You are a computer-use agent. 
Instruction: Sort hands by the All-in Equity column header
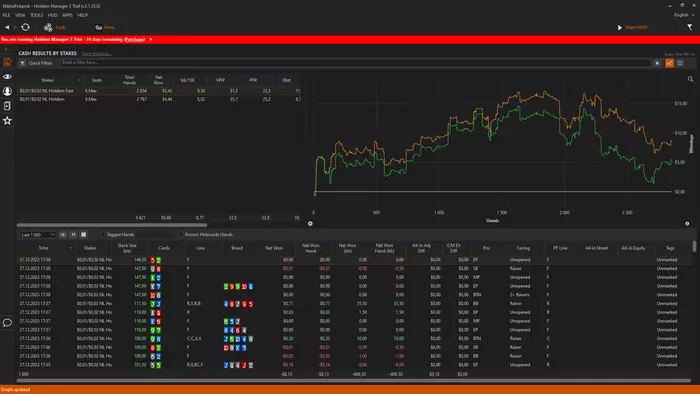[x=633, y=248]
